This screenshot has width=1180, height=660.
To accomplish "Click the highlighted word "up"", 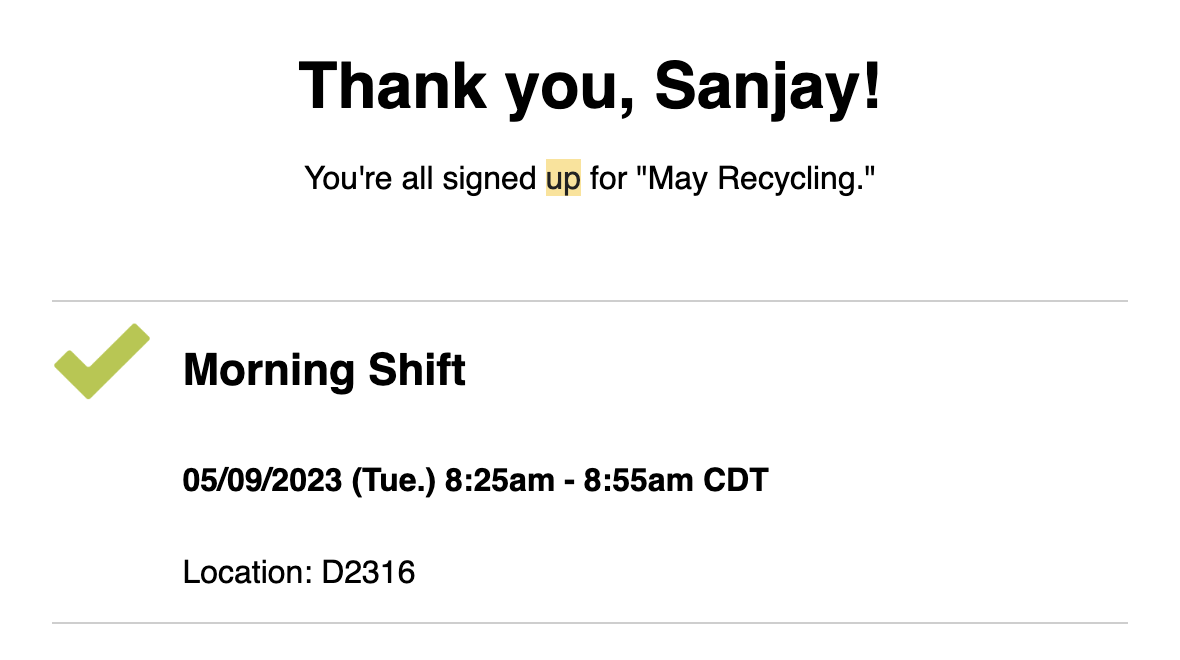I will [563, 179].
